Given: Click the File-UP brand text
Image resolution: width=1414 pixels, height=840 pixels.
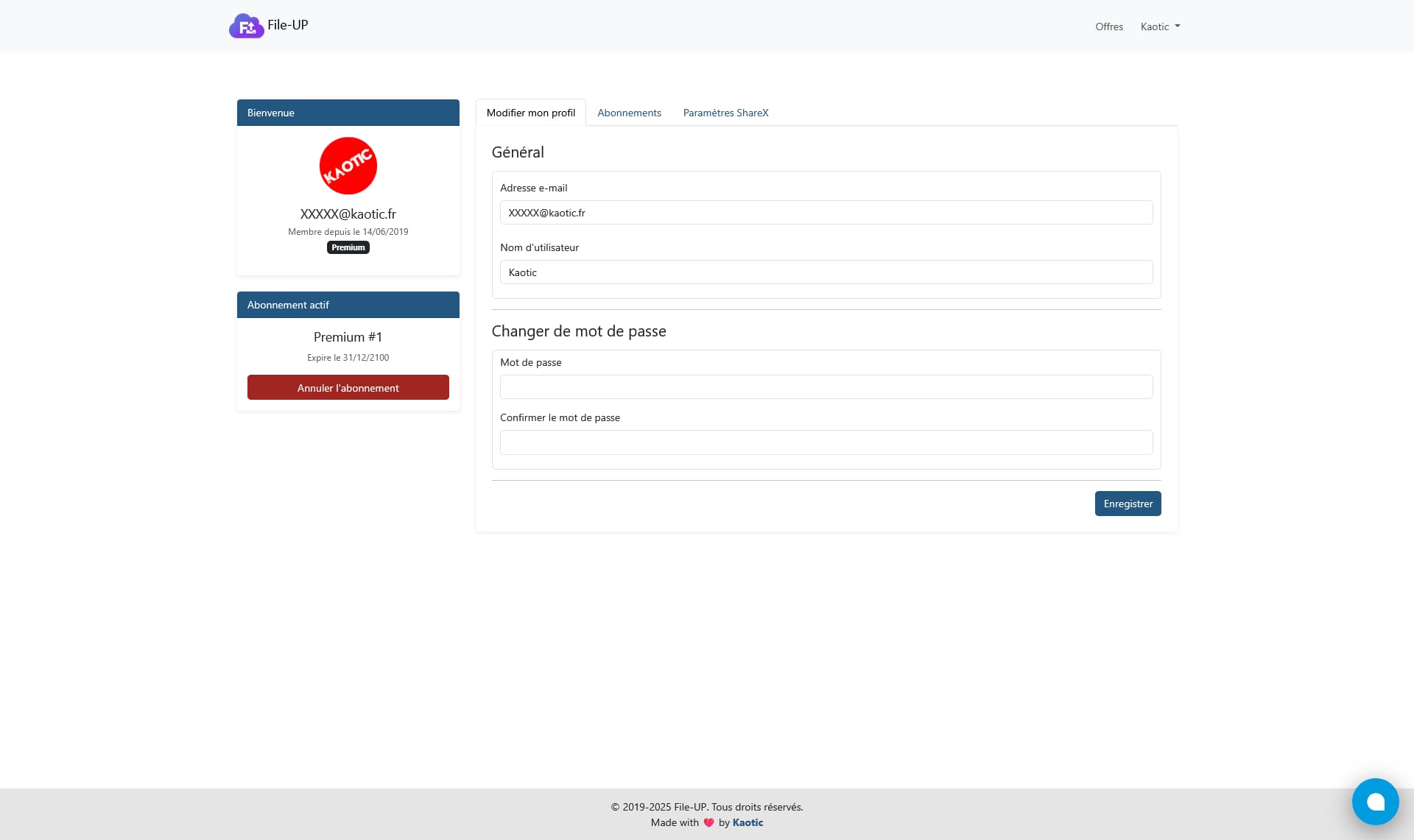Looking at the screenshot, I should pos(287,25).
